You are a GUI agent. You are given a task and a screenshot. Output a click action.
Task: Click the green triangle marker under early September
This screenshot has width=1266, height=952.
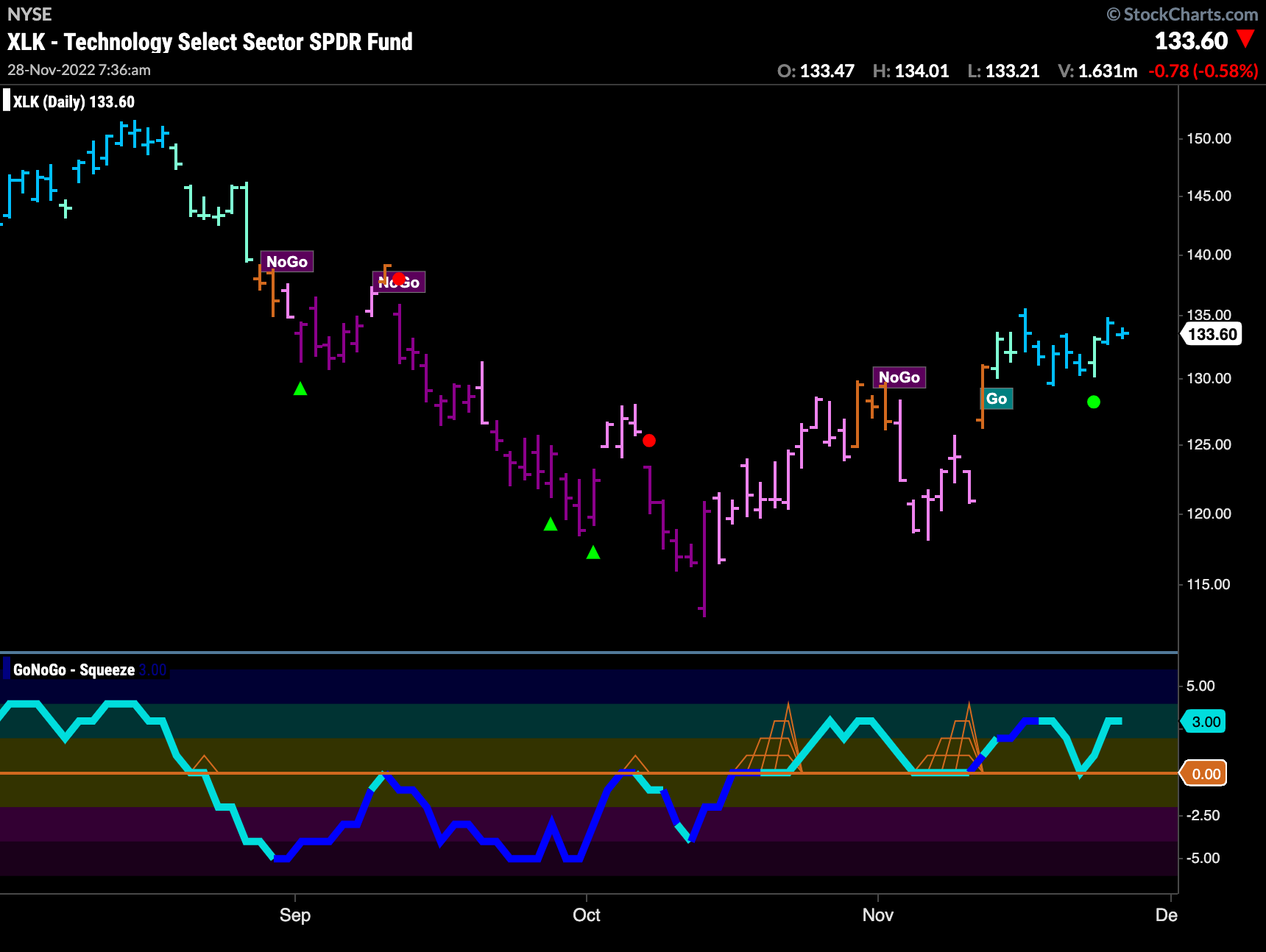(x=300, y=388)
